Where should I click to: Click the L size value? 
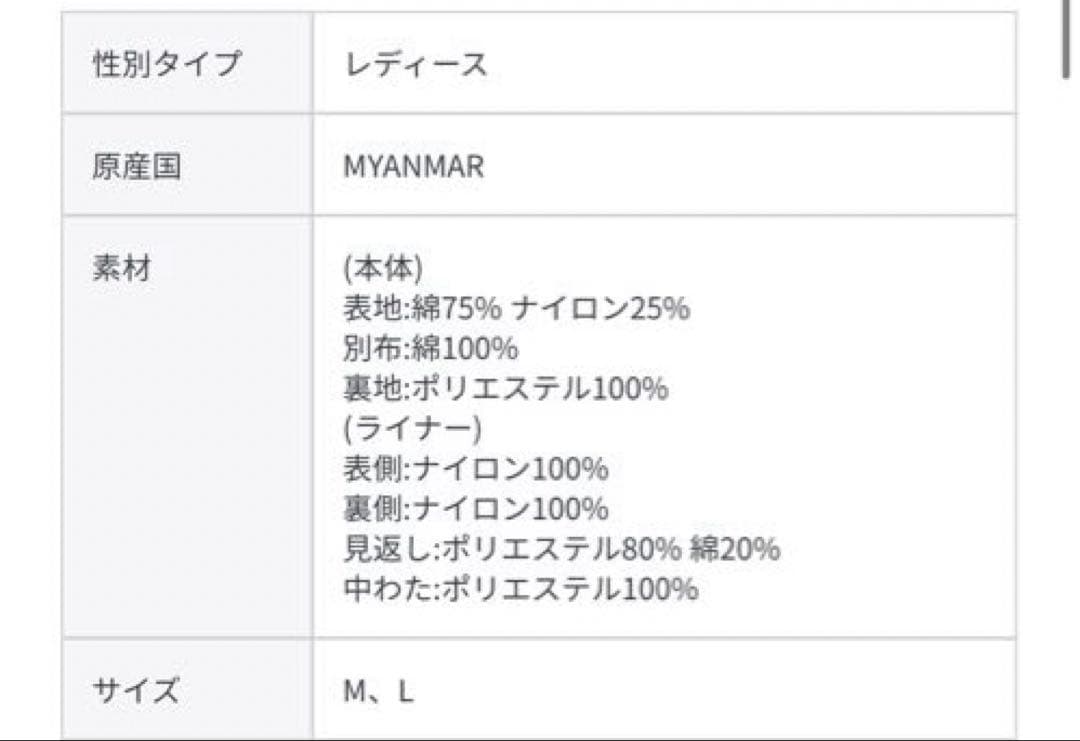pos(405,691)
